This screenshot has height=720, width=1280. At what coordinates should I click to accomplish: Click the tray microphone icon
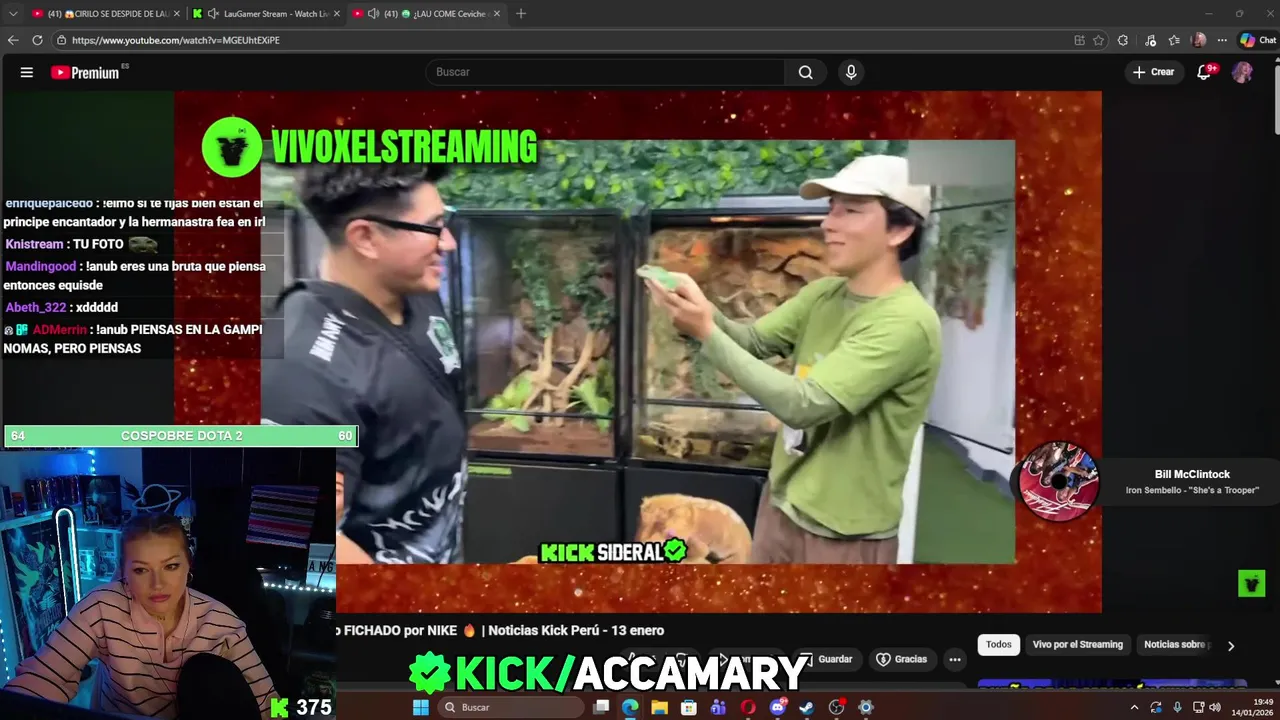click(1178, 707)
